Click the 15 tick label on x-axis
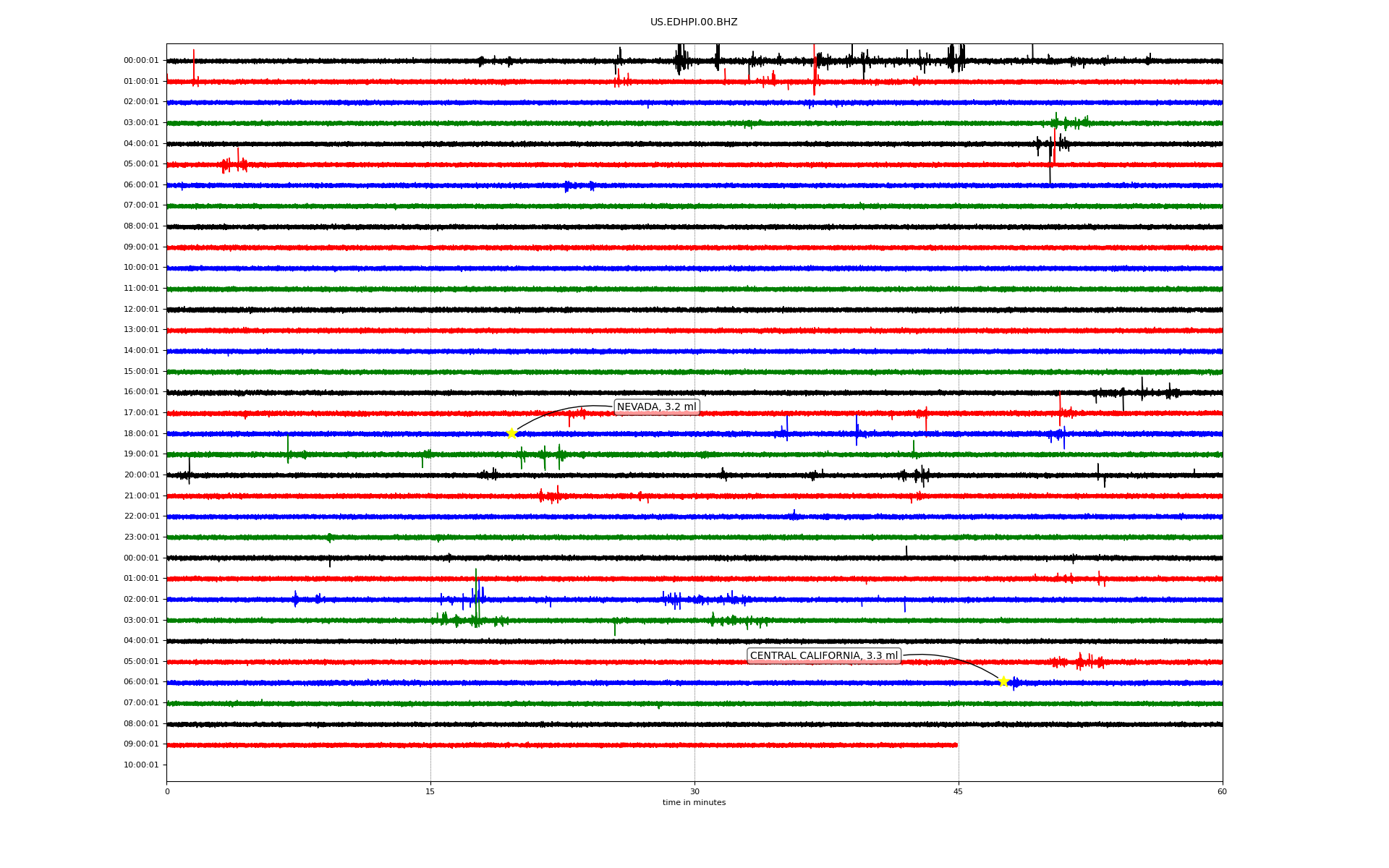Screen dimensions: 1389x868 pyautogui.click(x=430, y=791)
